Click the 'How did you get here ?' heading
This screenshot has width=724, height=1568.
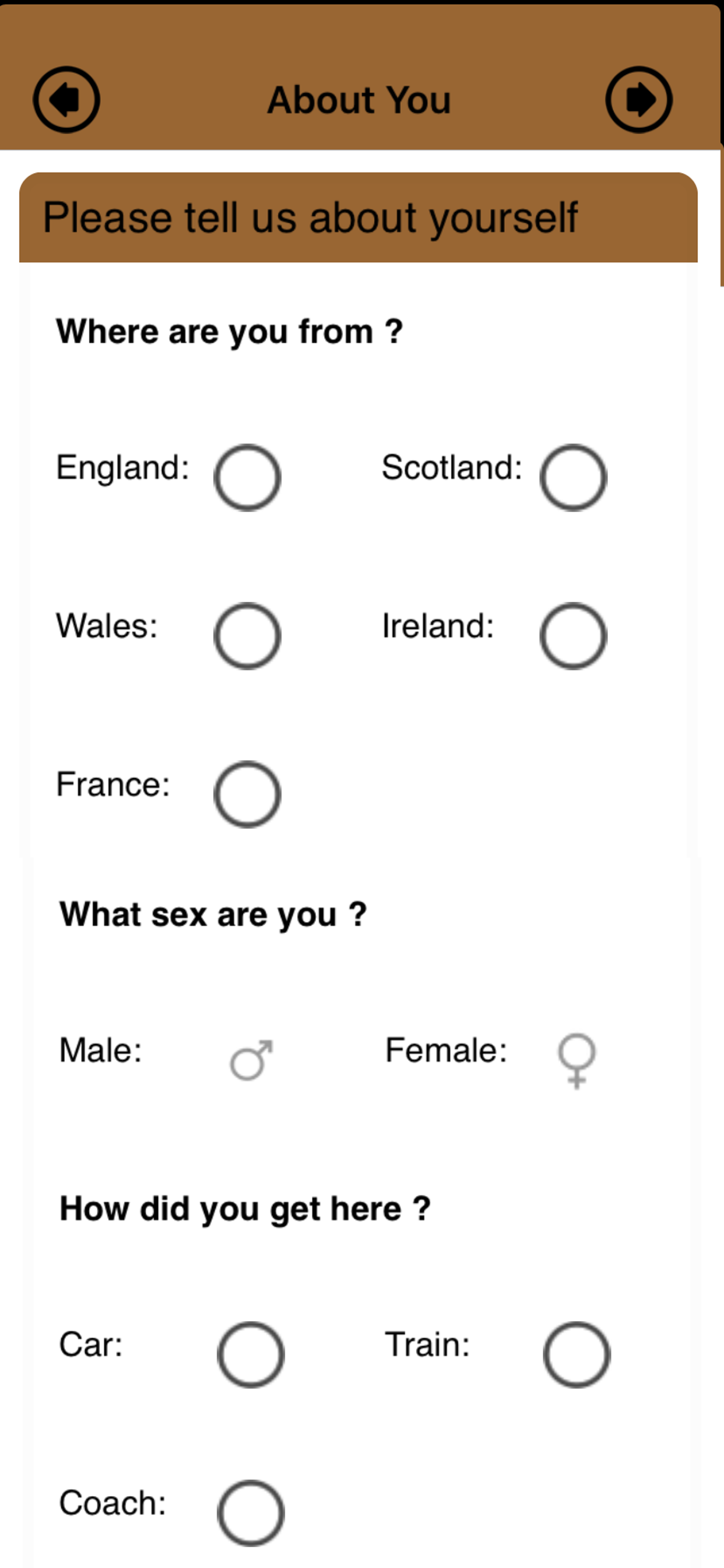(x=245, y=1208)
